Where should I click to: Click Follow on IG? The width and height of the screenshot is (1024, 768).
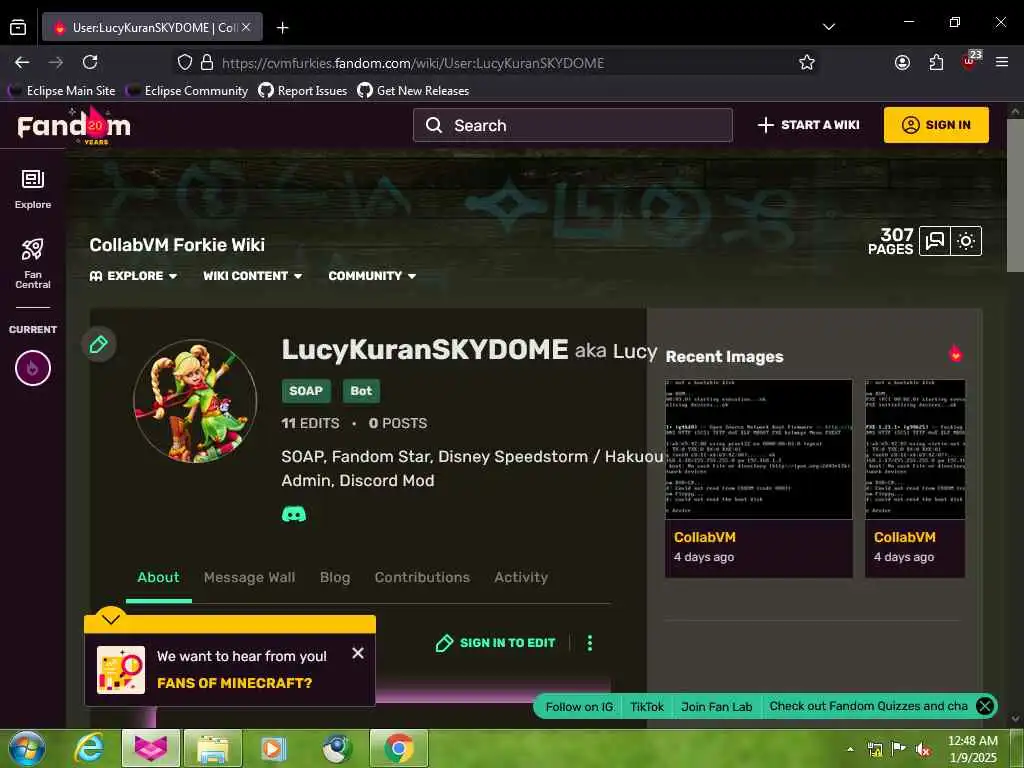point(579,707)
